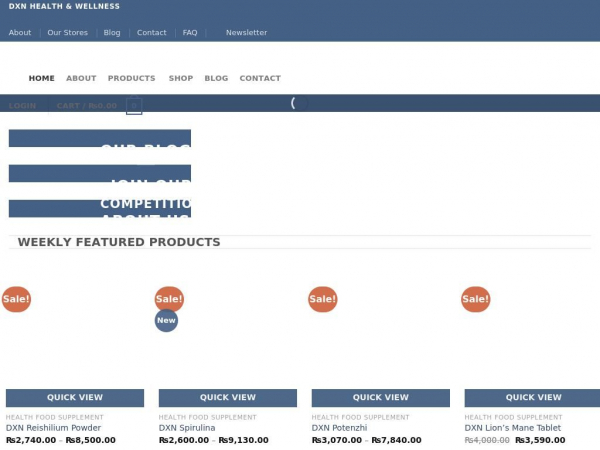Open DXN Reishilium Powder product title
This screenshot has height=450, width=600.
(53, 428)
